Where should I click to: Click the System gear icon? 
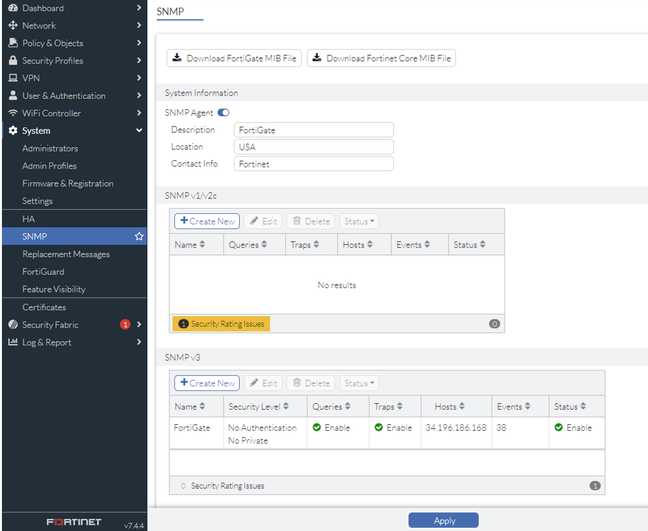coord(13,131)
